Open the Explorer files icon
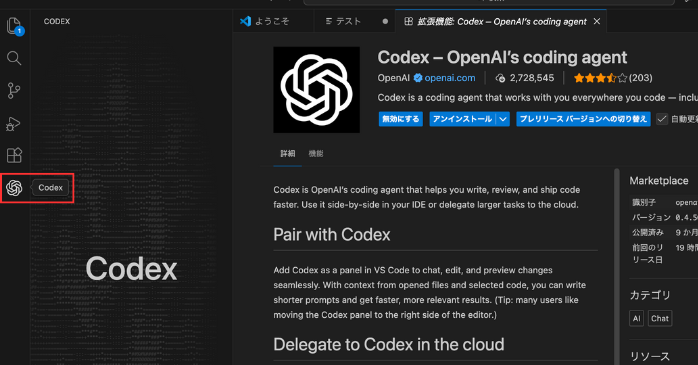698x365 pixels. click(x=14, y=26)
